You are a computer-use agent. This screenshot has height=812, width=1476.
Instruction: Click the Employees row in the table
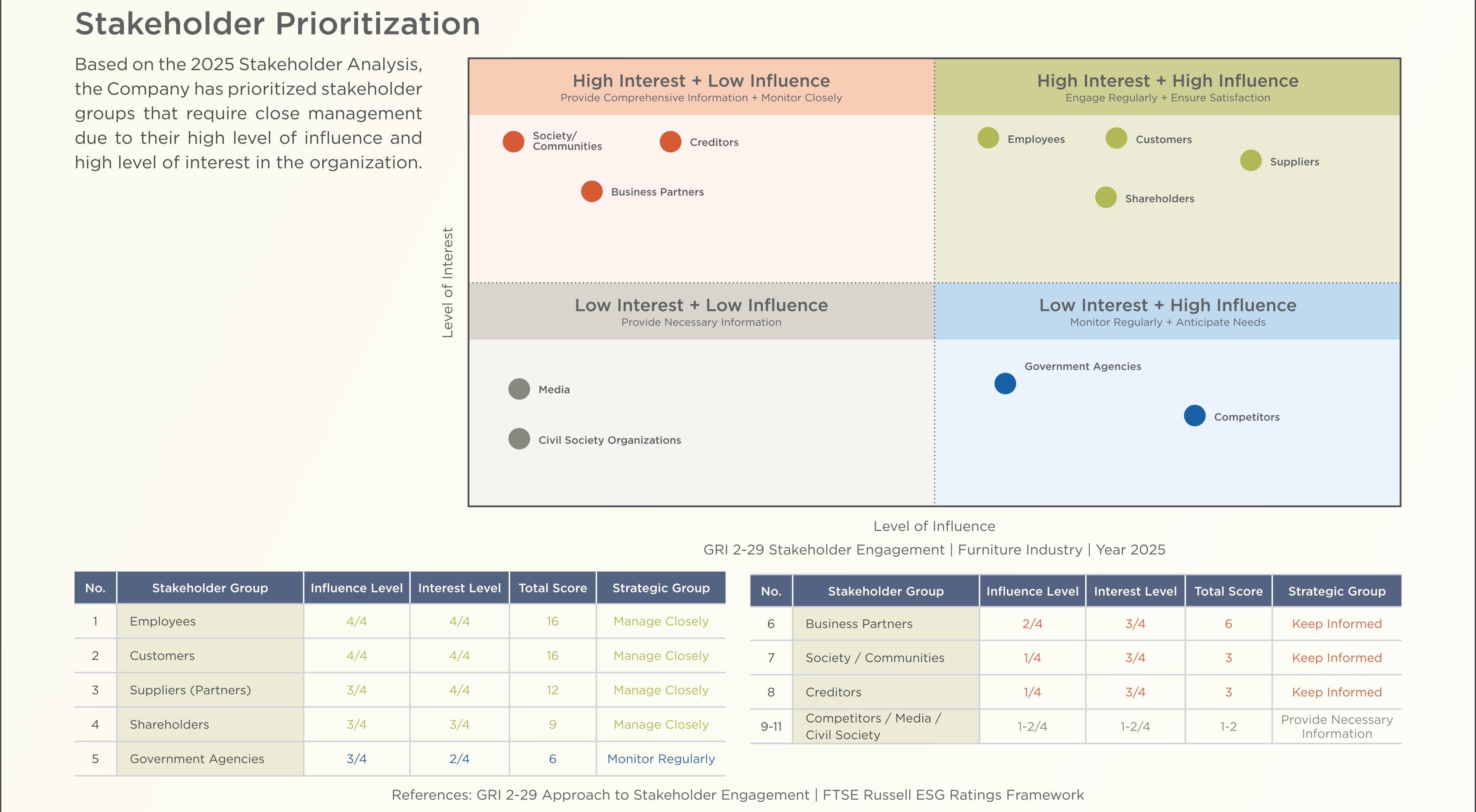point(400,622)
